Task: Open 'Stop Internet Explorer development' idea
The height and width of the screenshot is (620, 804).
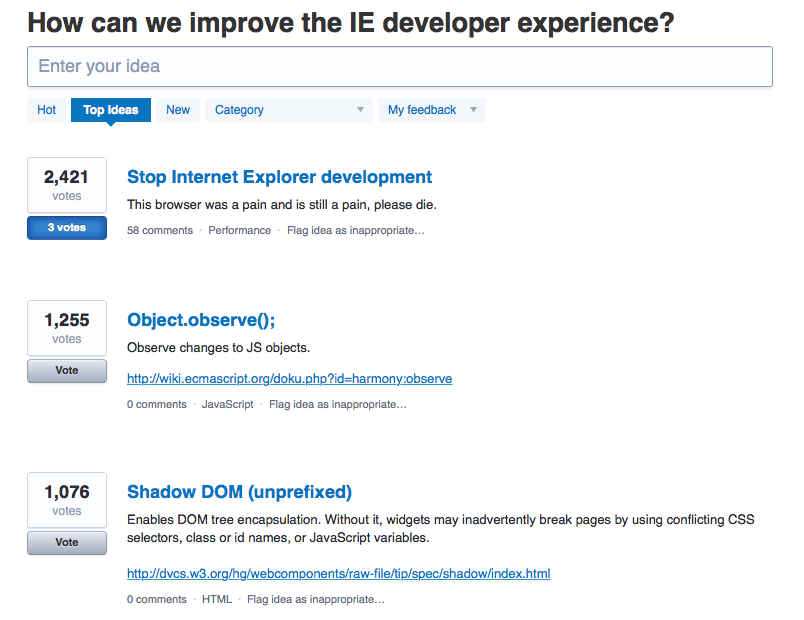Action: [x=279, y=177]
